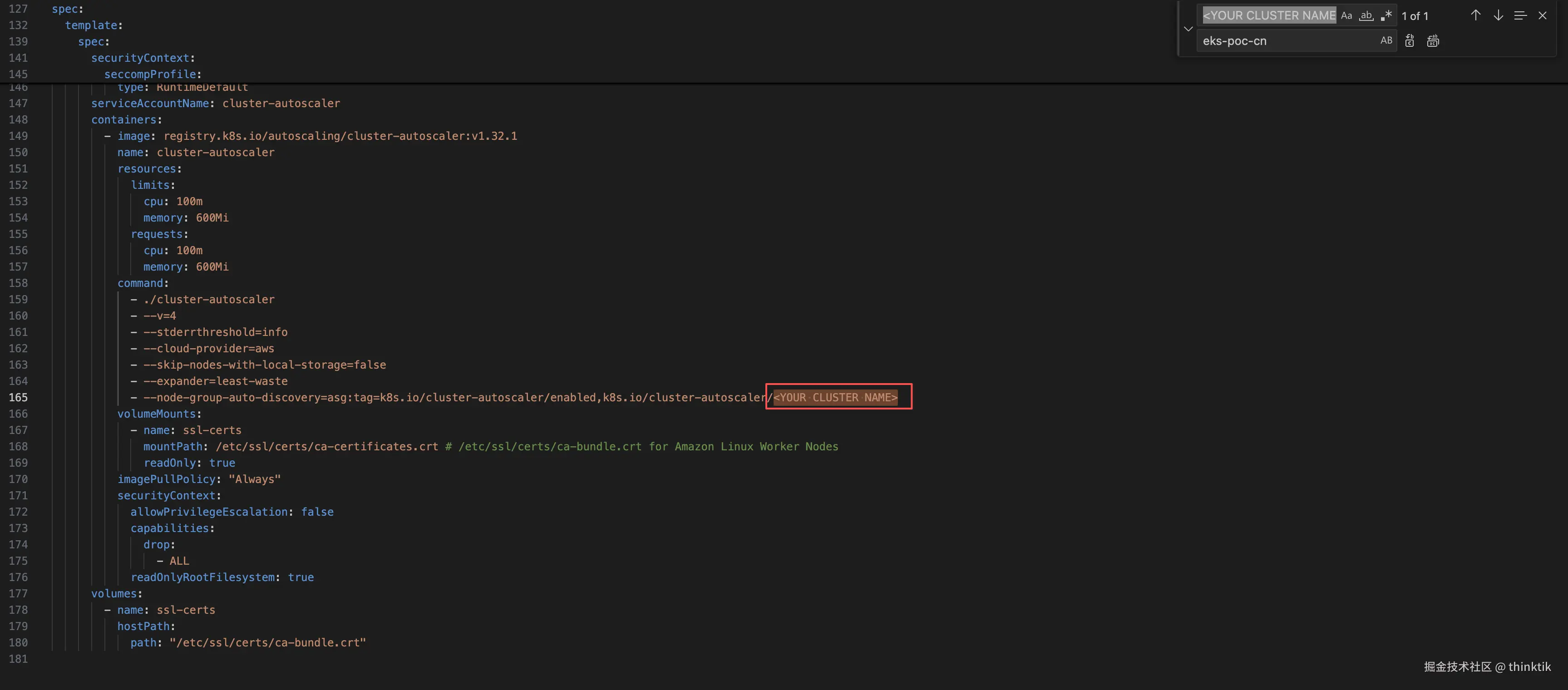Collapse the replace row chevron
1568x690 pixels.
pos(1188,29)
